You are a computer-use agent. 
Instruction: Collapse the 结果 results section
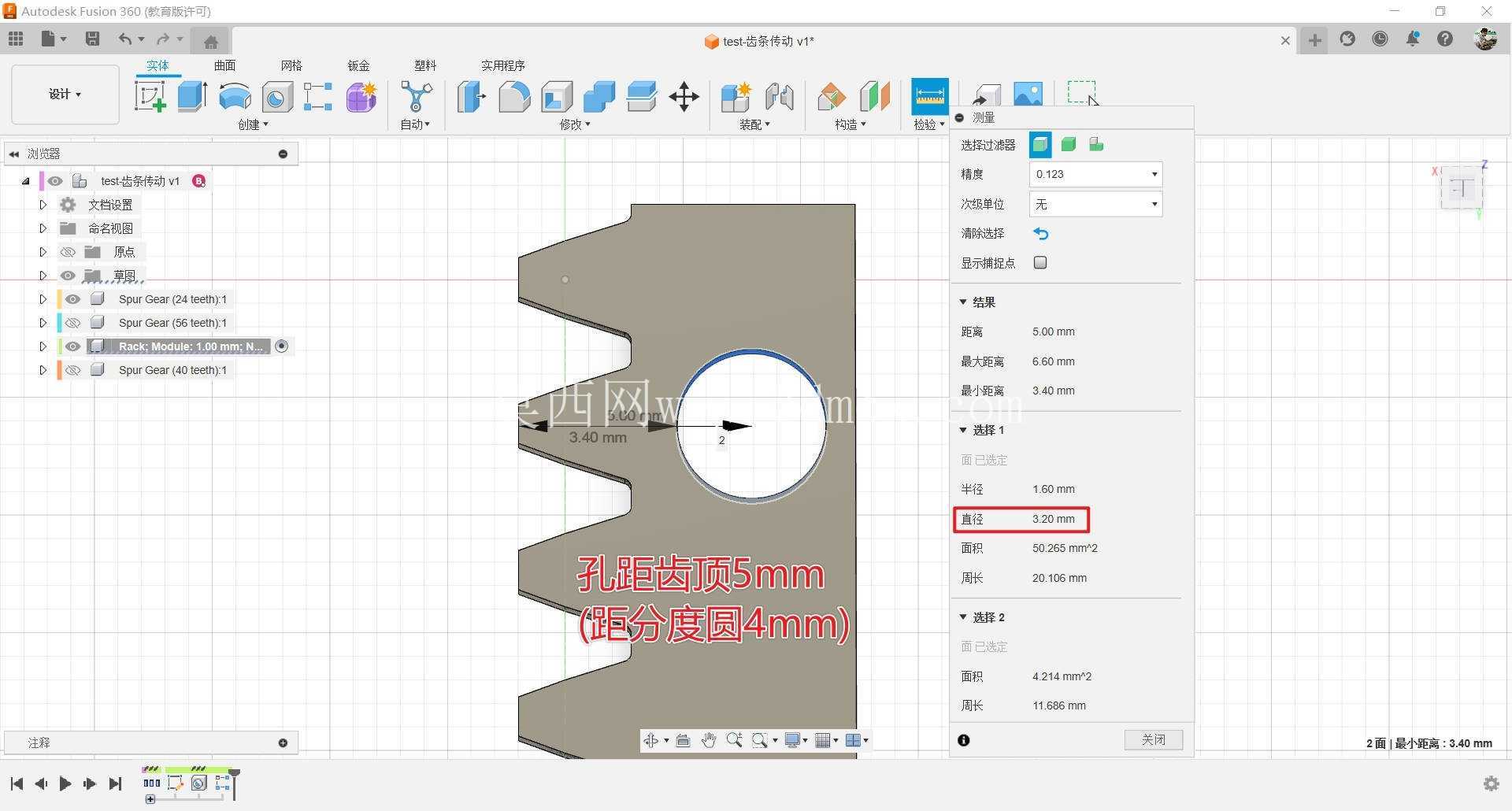(x=962, y=302)
